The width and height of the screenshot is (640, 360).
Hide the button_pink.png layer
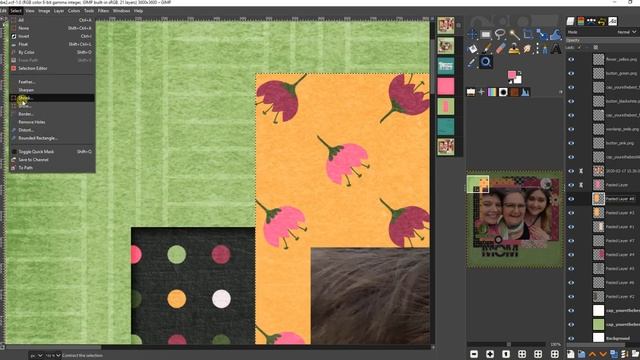571,143
